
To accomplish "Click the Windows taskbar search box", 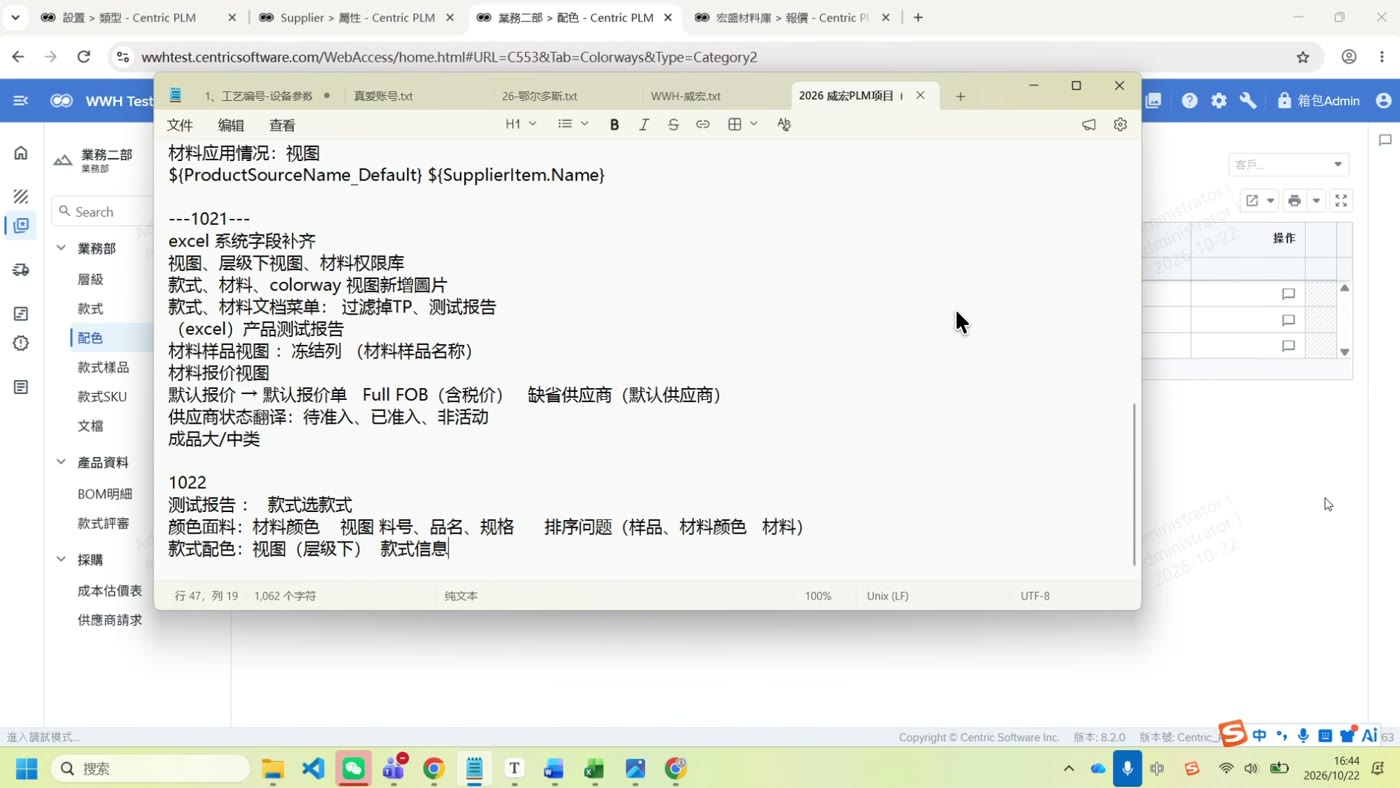I will tap(150, 768).
